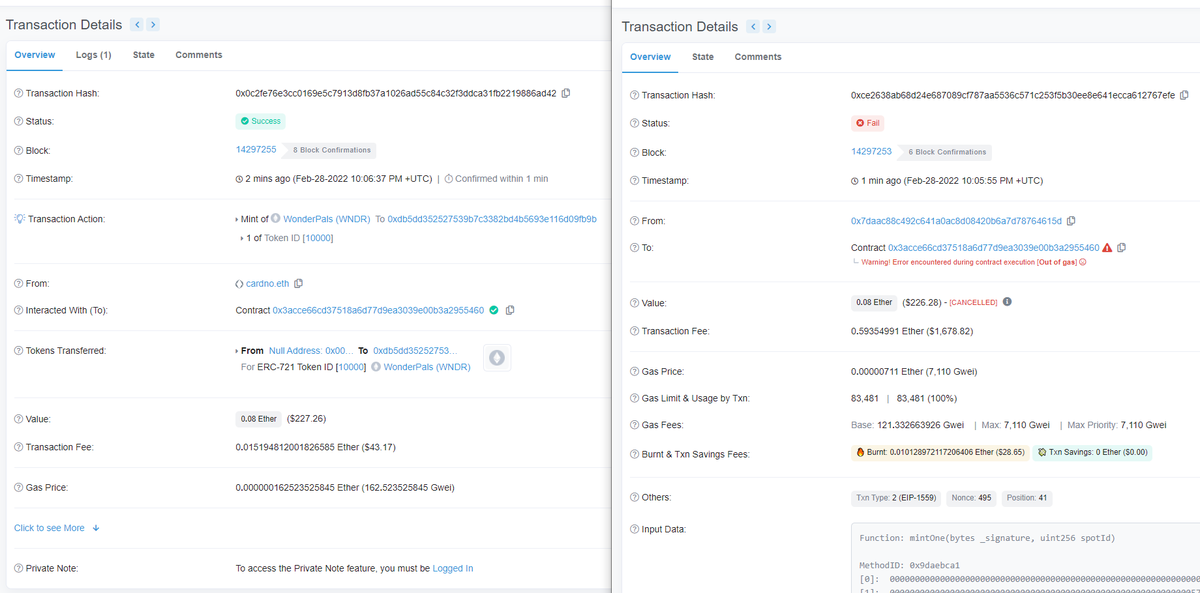Viewport: 1200px width, 593px height.
Task: Open Null Address link in Tokens Transferred
Action: coord(311,351)
